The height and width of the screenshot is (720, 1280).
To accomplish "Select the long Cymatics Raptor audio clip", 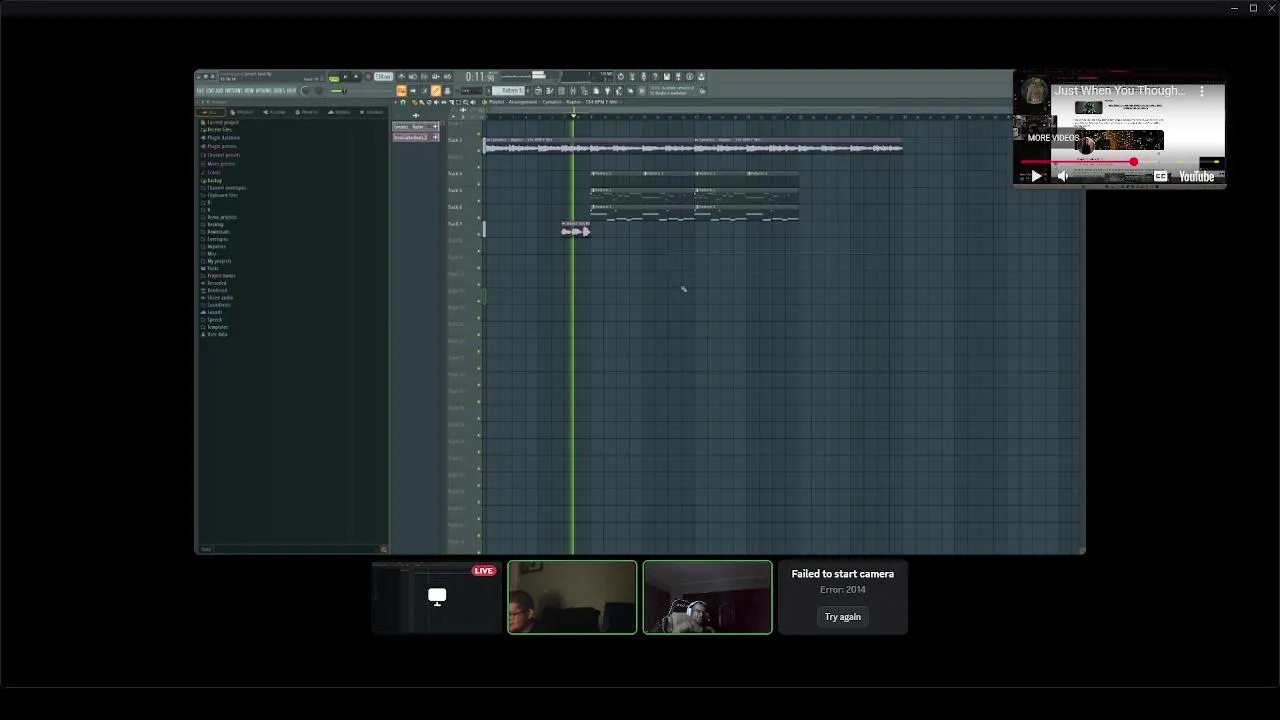I will click(x=693, y=146).
